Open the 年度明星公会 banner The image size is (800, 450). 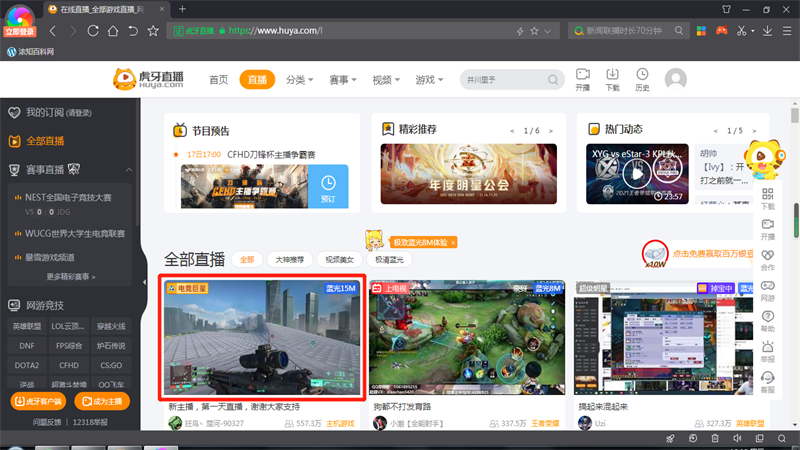tap(468, 174)
